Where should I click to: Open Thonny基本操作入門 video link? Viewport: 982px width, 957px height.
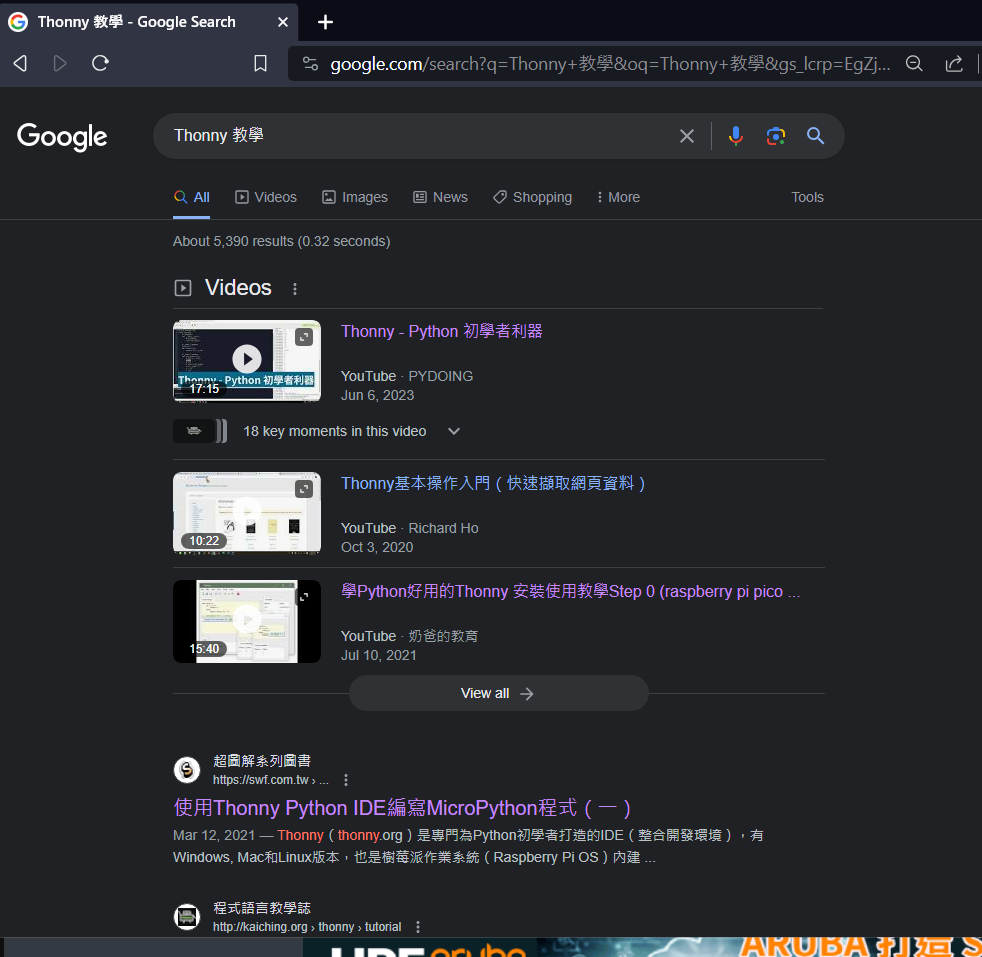494,484
